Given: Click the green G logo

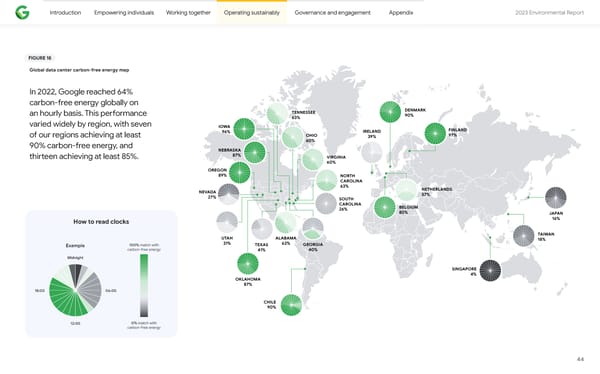Looking at the screenshot, I should pos(22,13).
